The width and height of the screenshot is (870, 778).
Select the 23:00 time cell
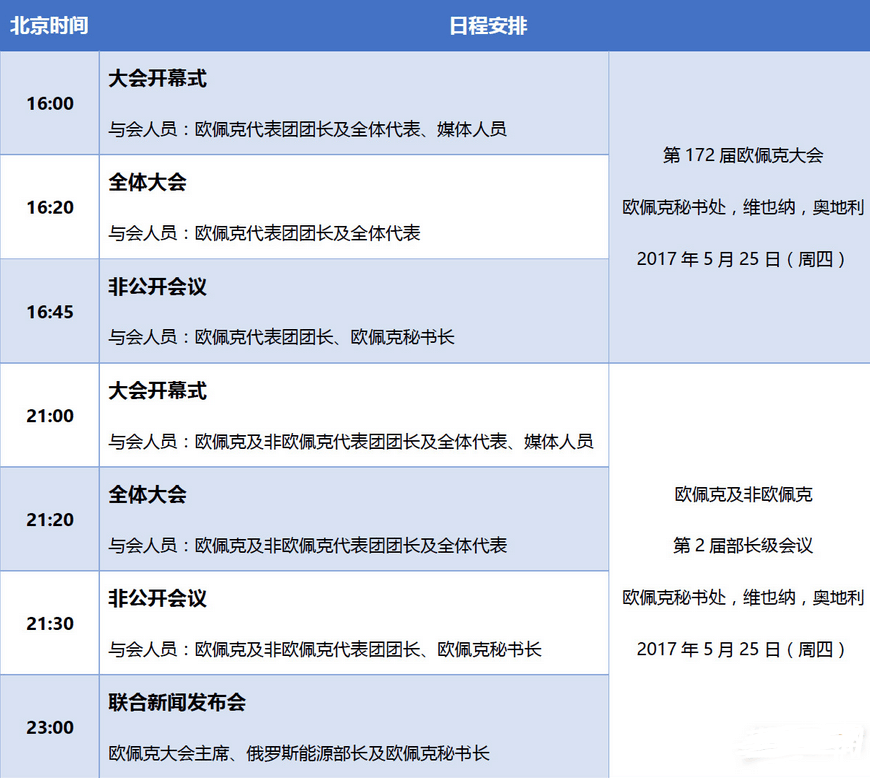[x=50, y=727]
